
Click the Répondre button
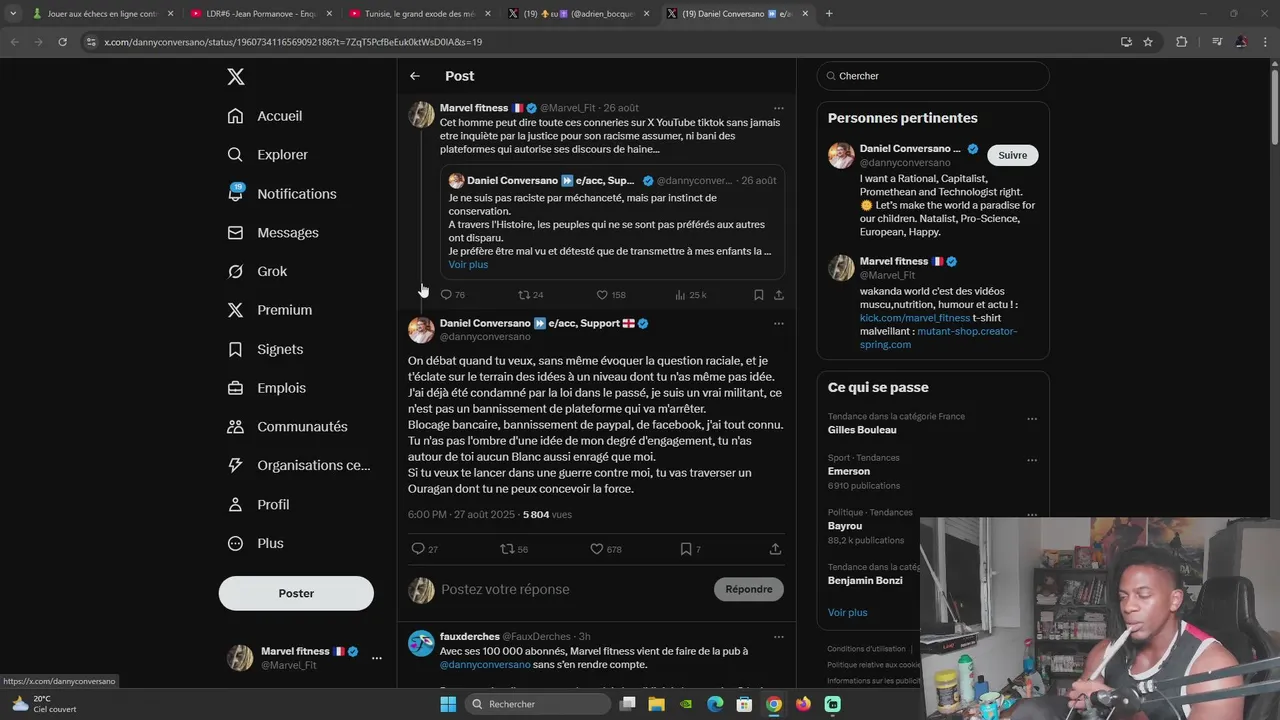click(x=749, y=589)
